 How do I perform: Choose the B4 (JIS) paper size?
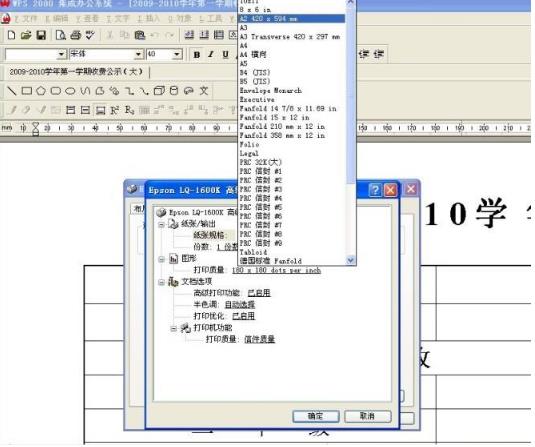click(x=255, y=72)
